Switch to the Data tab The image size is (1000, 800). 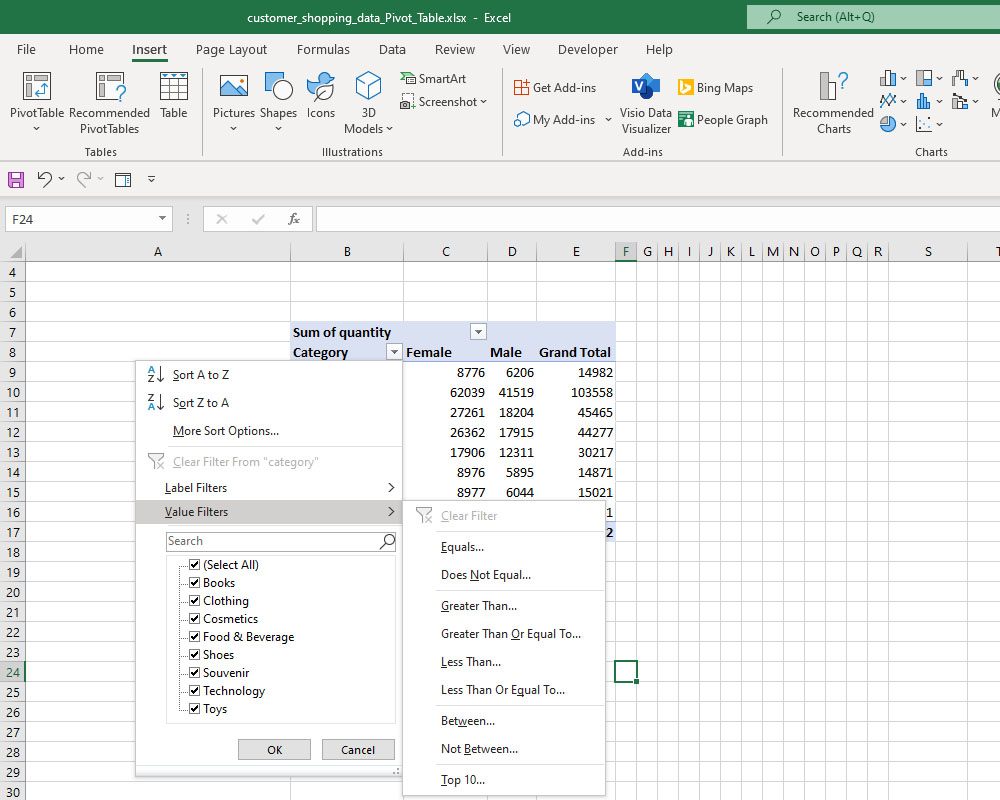pos(392,50)
